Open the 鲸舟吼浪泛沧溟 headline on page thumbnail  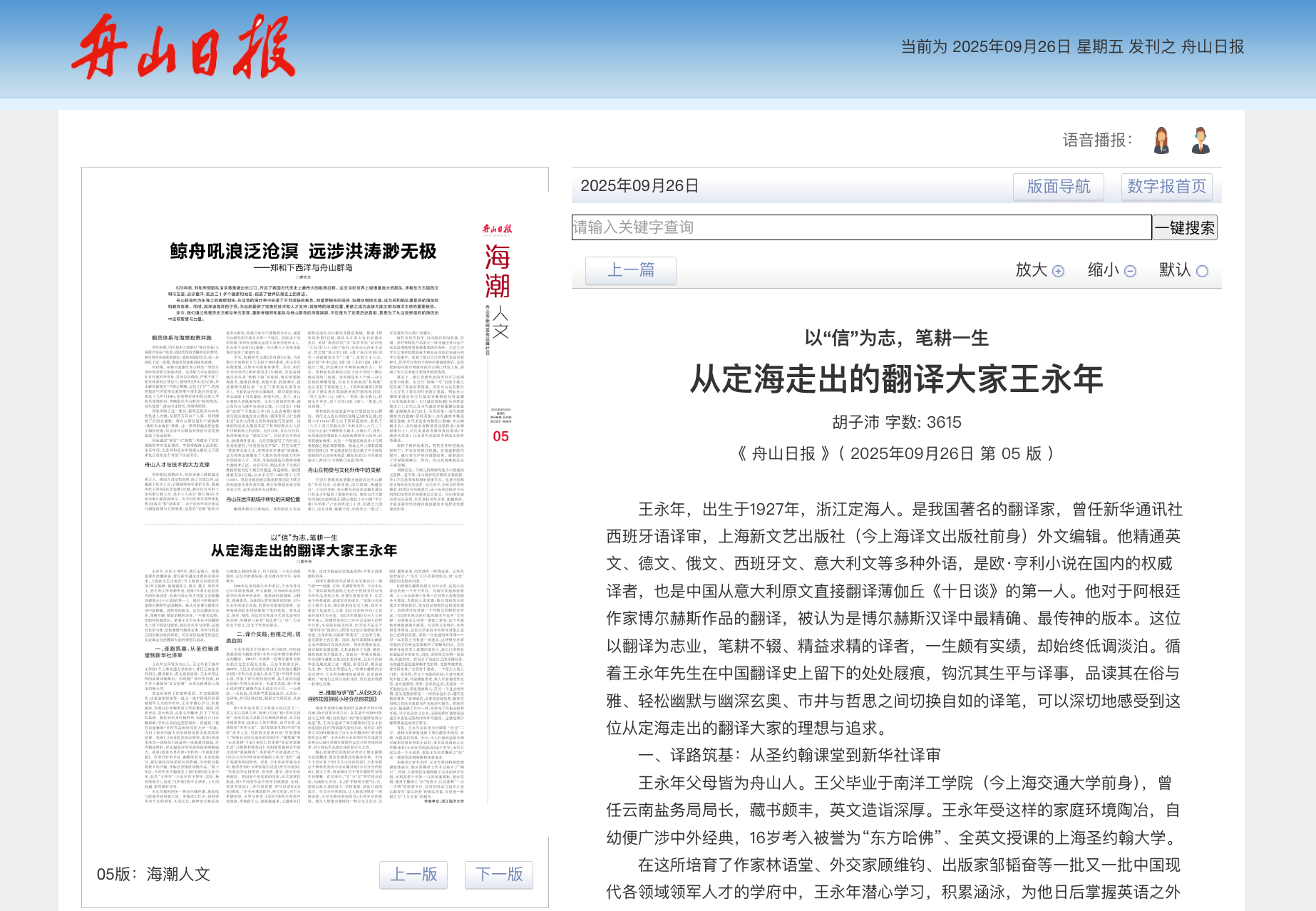303,252
